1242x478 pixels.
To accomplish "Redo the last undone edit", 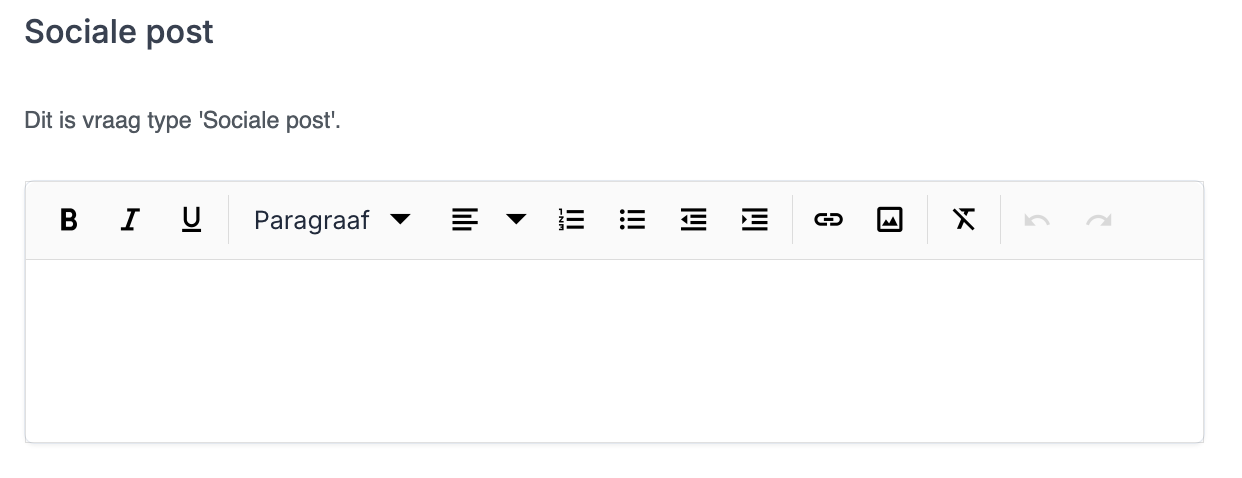I will (1098, 220).
